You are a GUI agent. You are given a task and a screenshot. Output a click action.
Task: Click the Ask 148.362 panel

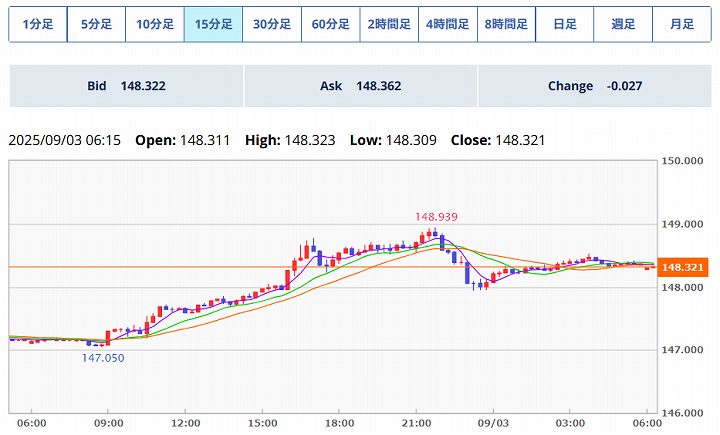coord(361,86)
